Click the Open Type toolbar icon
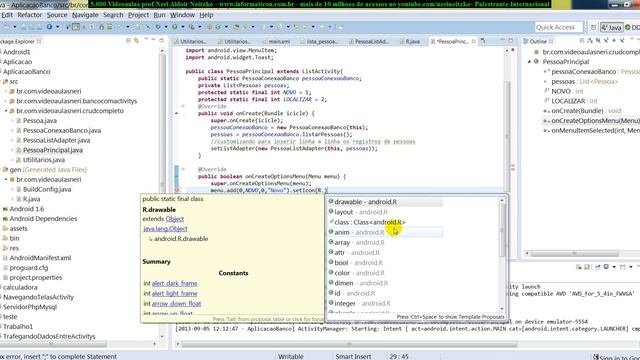Screen dimensions: 640x360 [236, 27]
